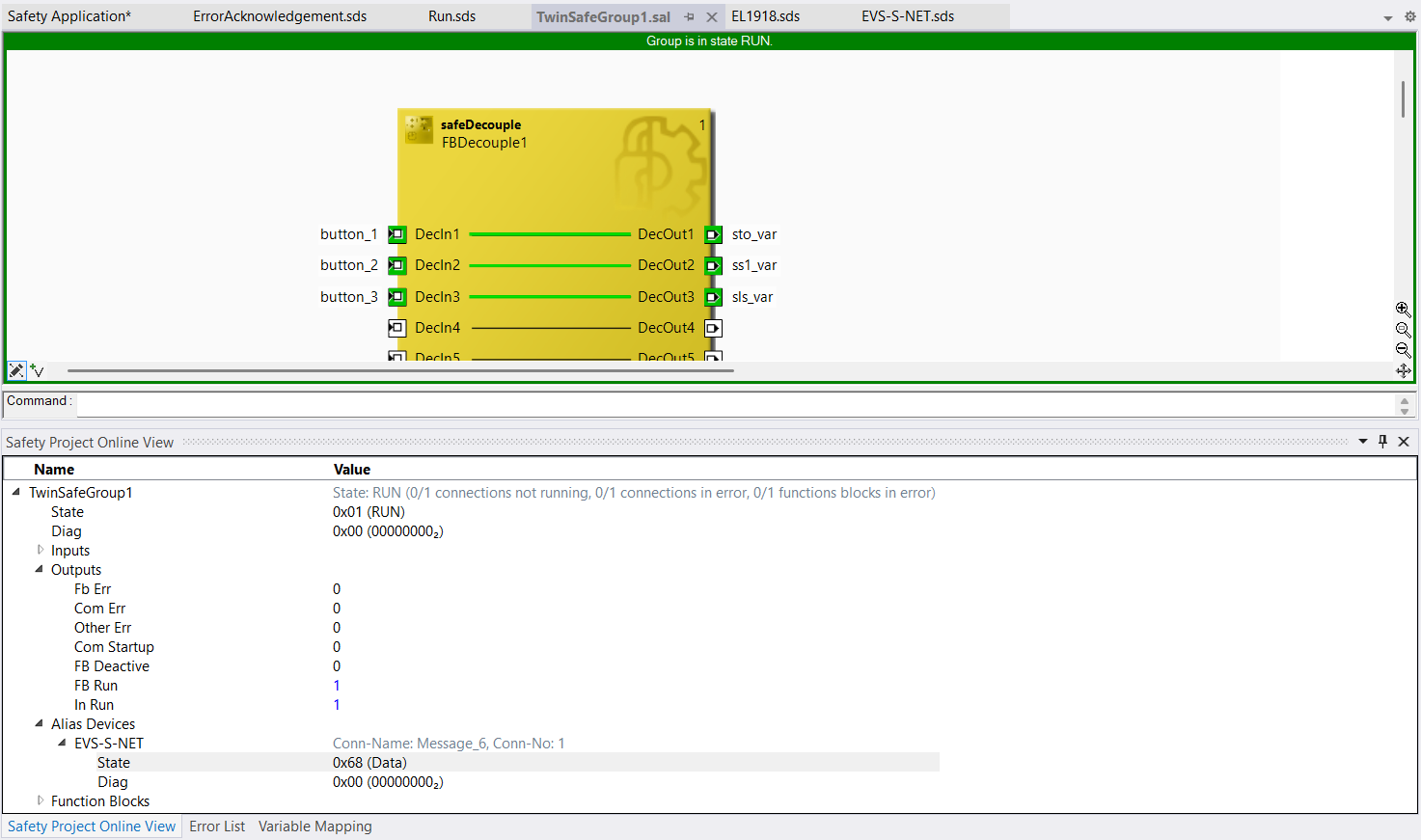Screen dimensions: 1421x840
Task: Select the button_2 input variable label
Action: (x=349, y=265)
